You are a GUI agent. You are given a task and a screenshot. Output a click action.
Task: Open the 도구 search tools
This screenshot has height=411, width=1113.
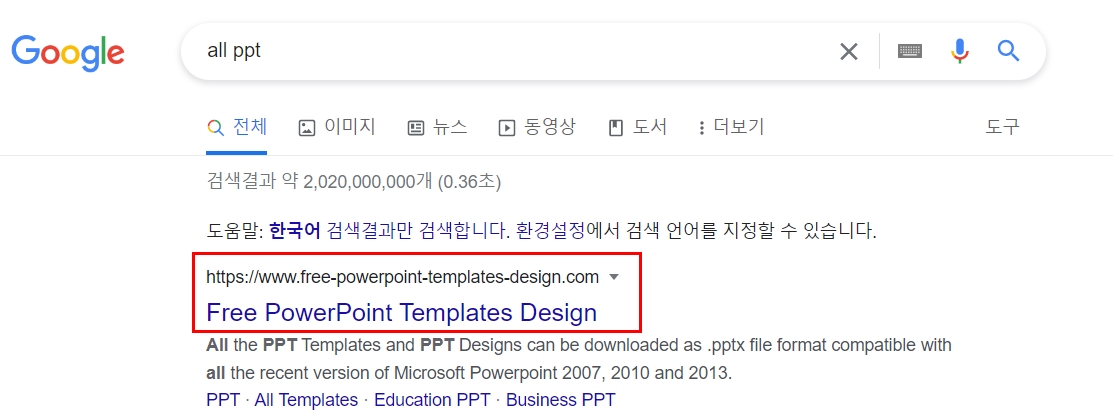[1002, 128]
